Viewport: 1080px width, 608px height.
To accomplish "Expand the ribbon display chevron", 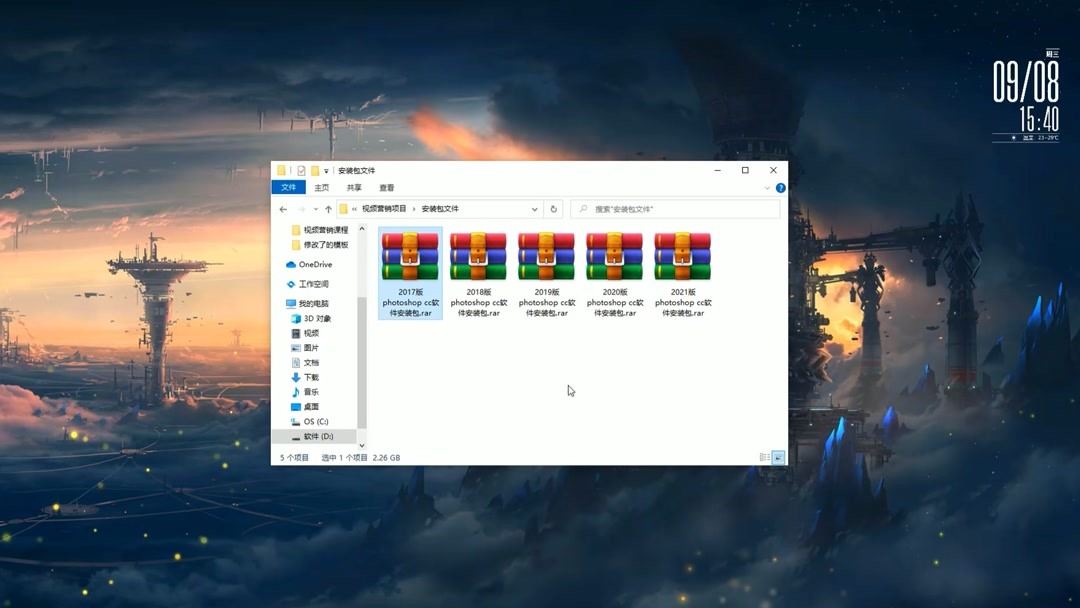I will tap(766, 187).
